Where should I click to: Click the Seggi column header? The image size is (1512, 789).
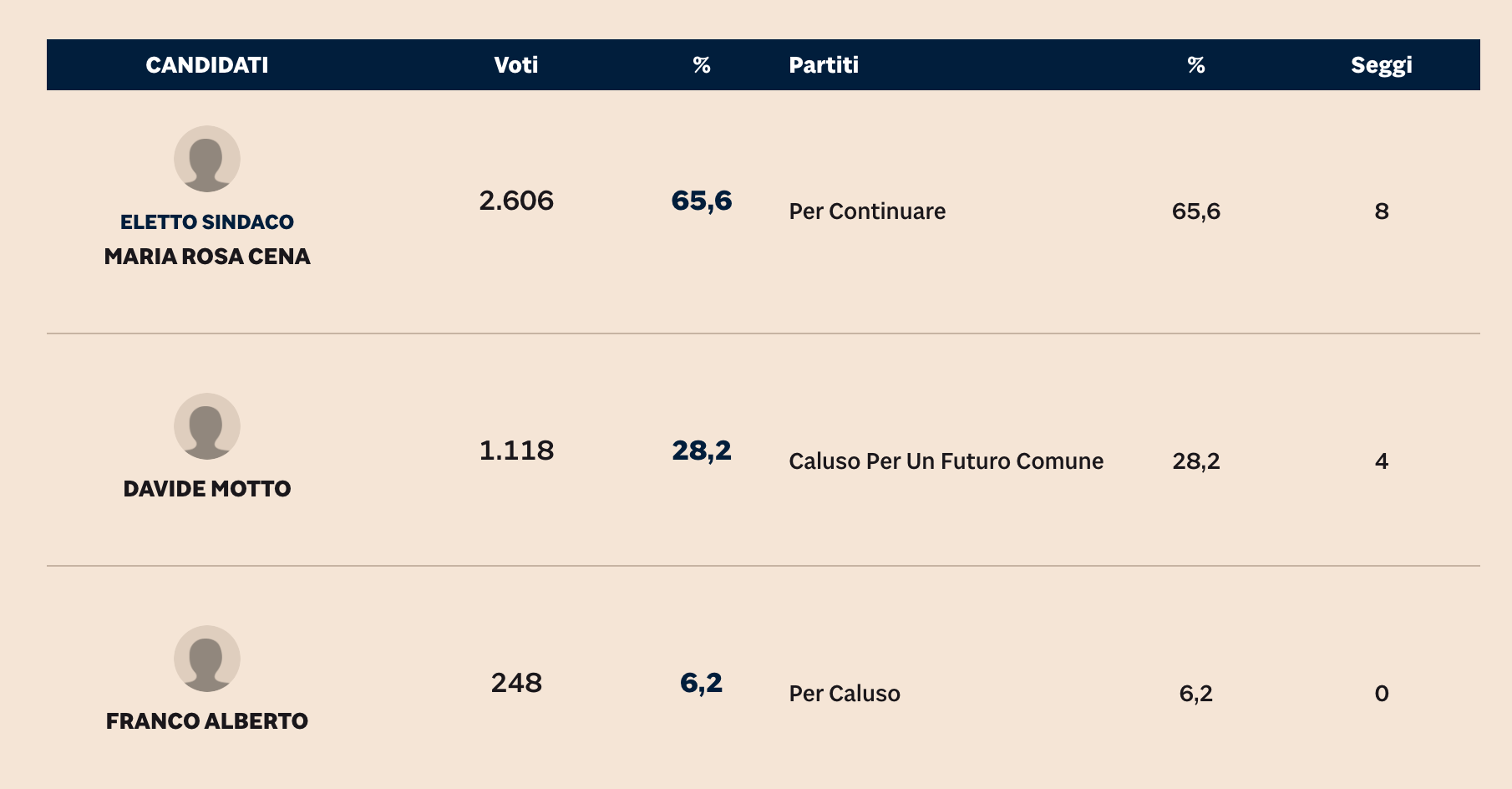coord(1381,65)
